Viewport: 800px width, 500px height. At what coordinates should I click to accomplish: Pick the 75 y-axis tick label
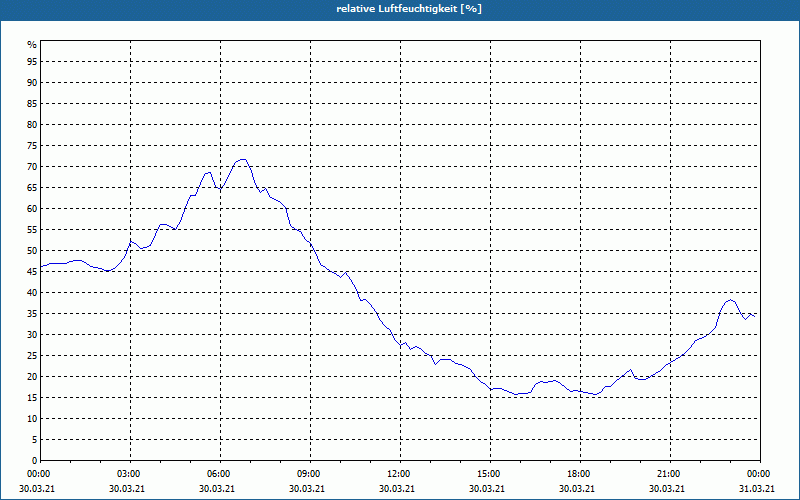(32, 145)
